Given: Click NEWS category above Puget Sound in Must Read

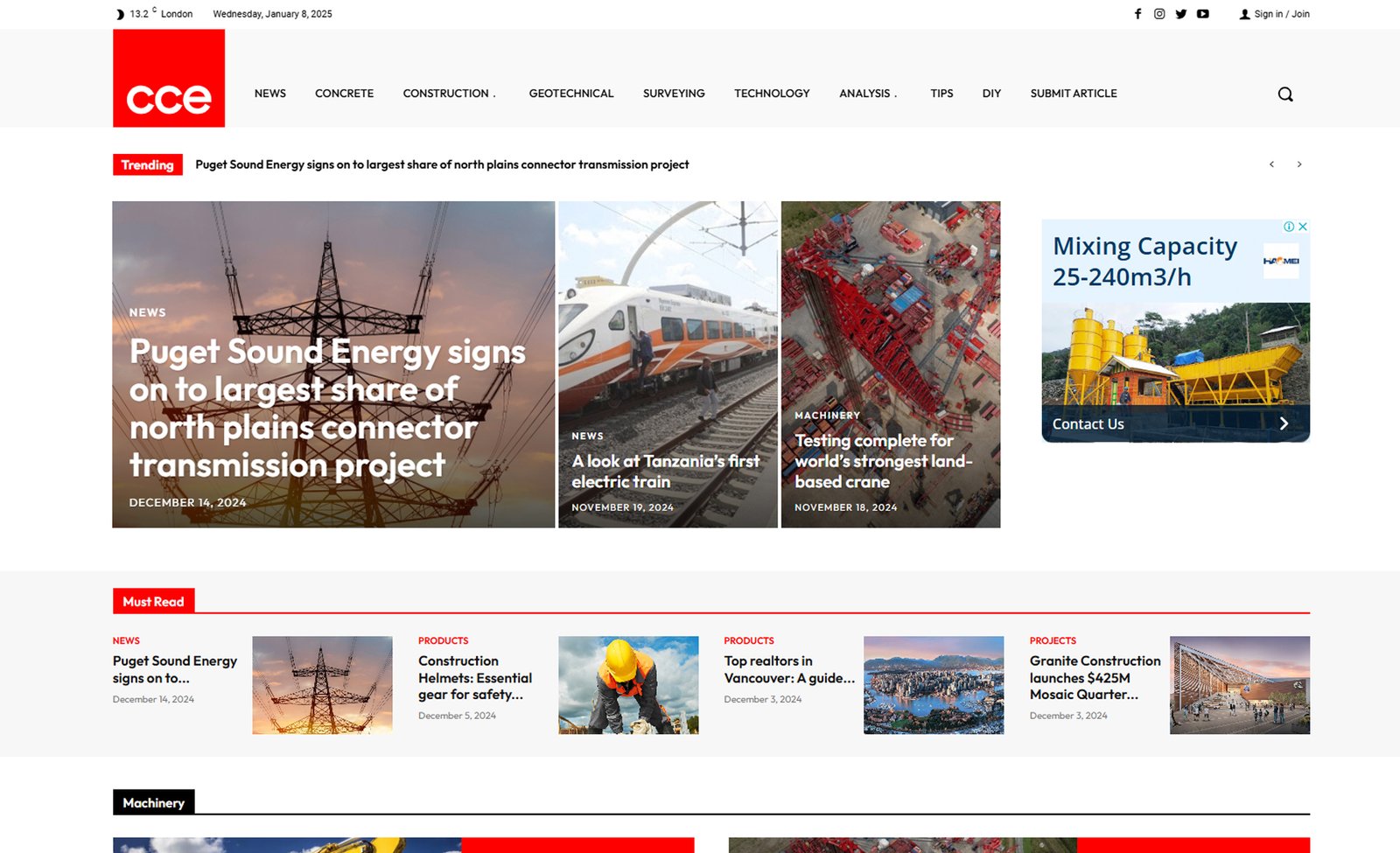Looking at the screenshot, I should point(126,641).
